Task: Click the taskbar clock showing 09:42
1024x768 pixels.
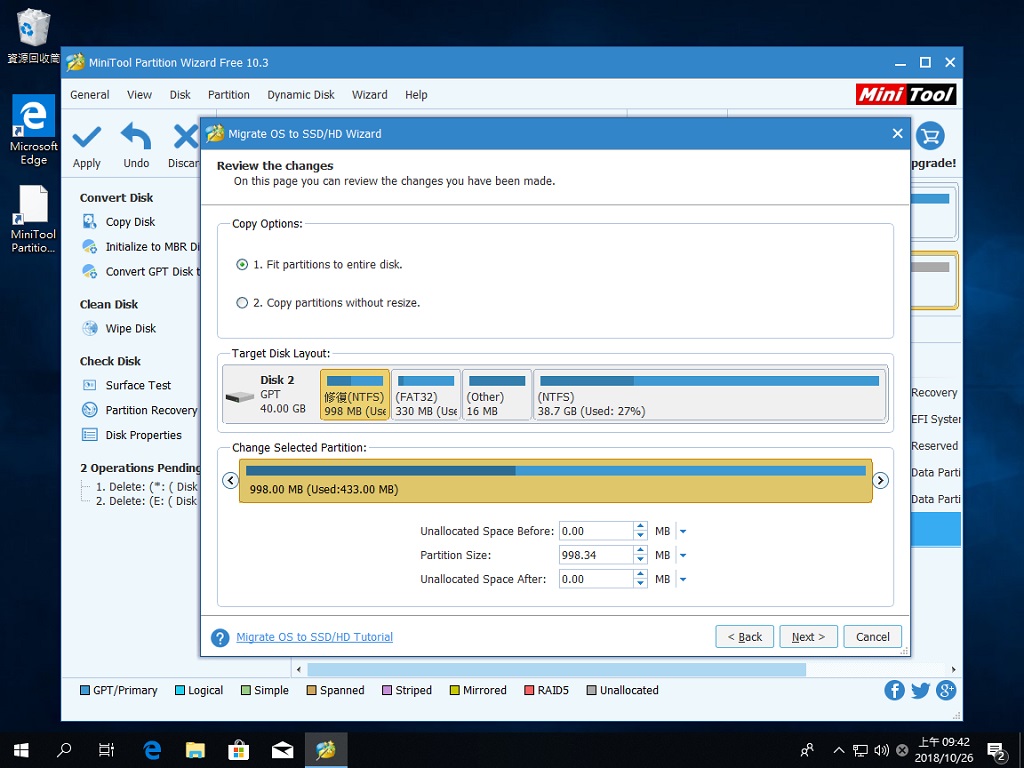Action: pyautogui.click(x=944, y=750)
